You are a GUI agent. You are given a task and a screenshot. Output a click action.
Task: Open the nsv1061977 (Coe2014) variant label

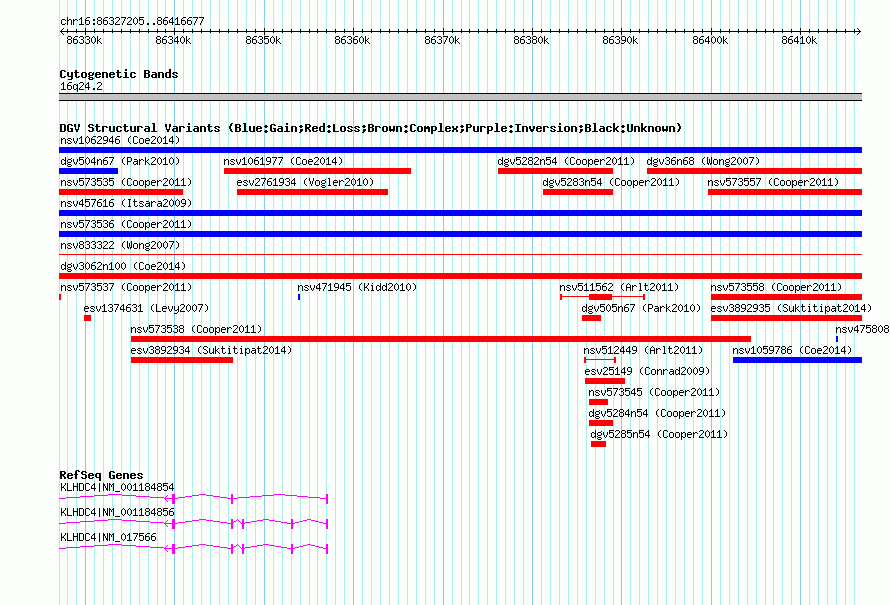(283, 161)
